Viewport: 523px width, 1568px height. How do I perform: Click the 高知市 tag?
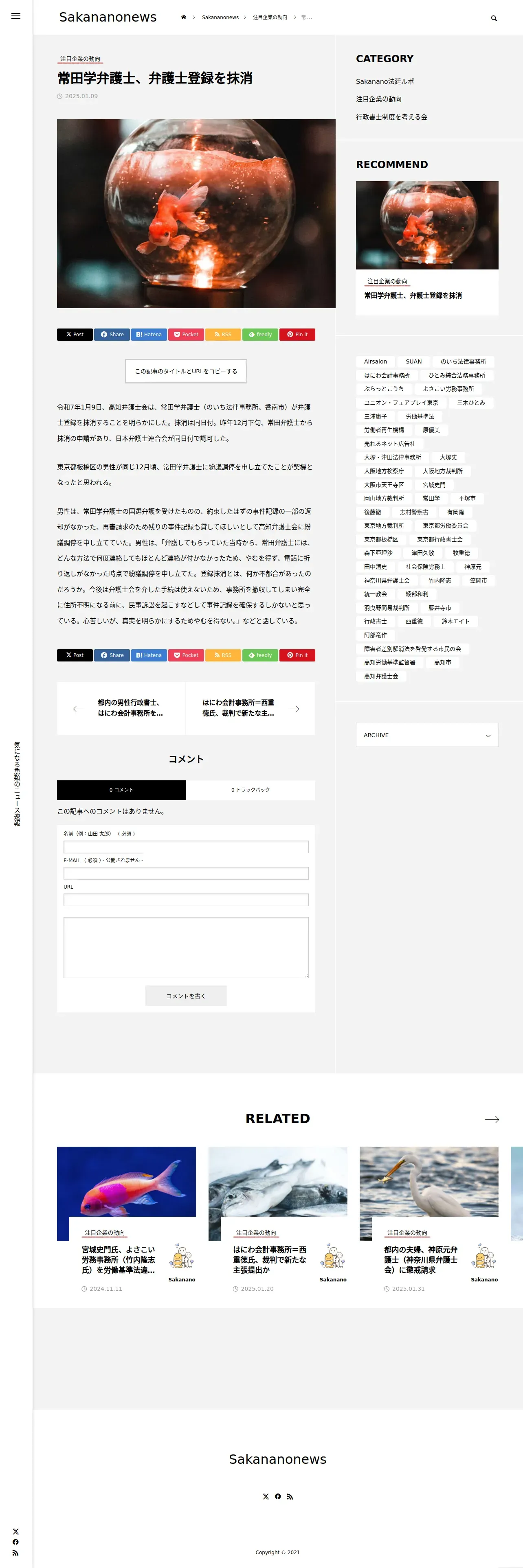(443, 662)
